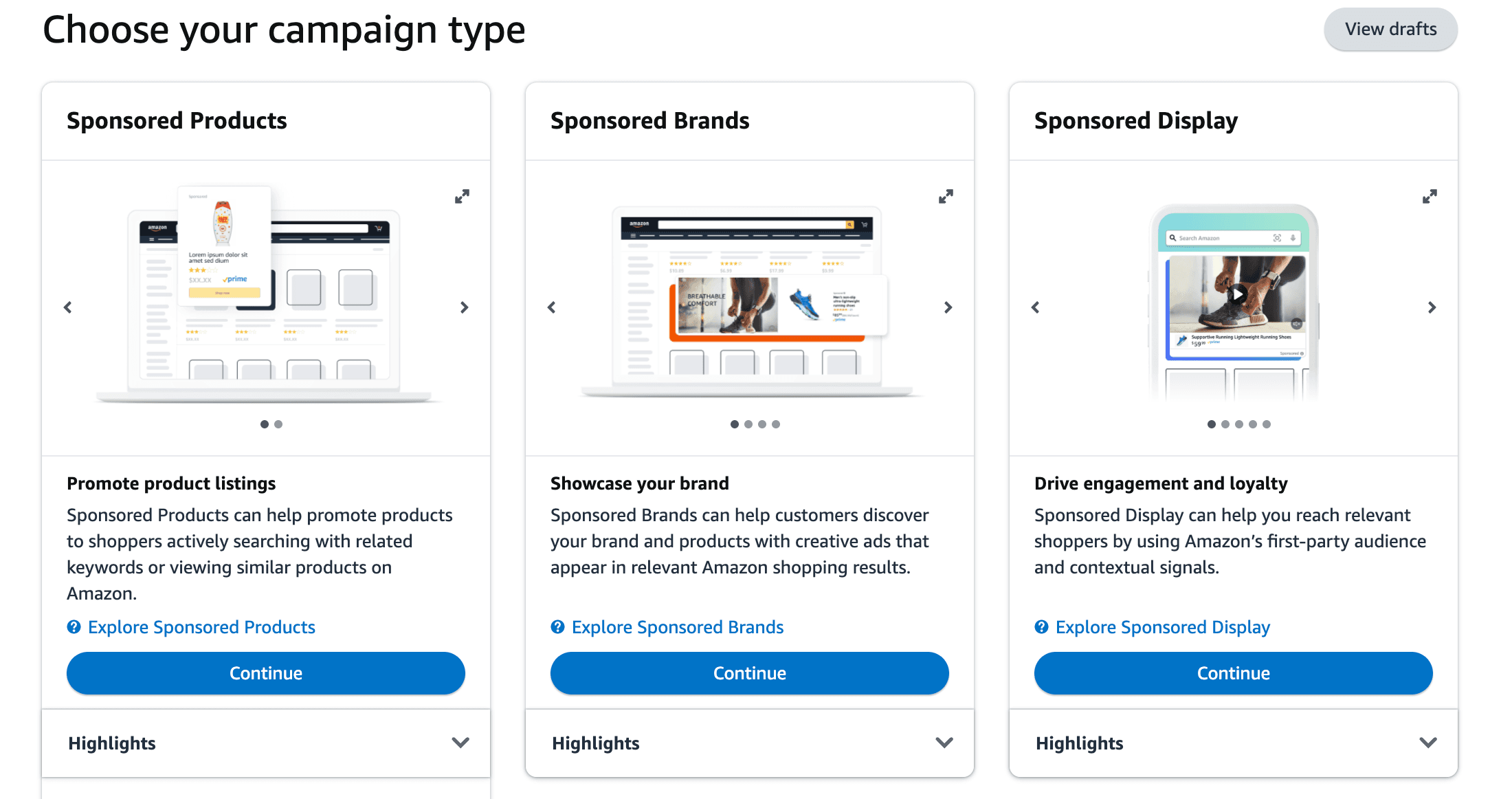Expand Highlights under Sponsored Products
This screenshot has width=1512, height=799.
point(266,743)
